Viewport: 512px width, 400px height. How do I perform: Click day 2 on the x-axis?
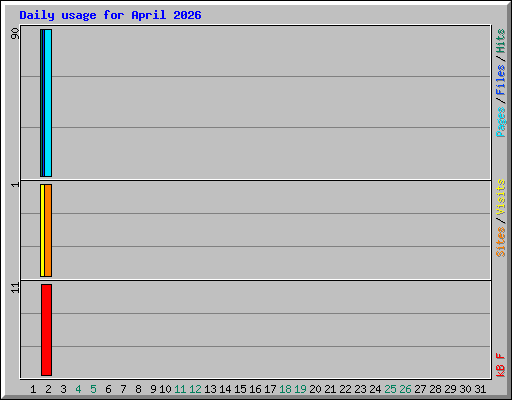pos(48,389)
